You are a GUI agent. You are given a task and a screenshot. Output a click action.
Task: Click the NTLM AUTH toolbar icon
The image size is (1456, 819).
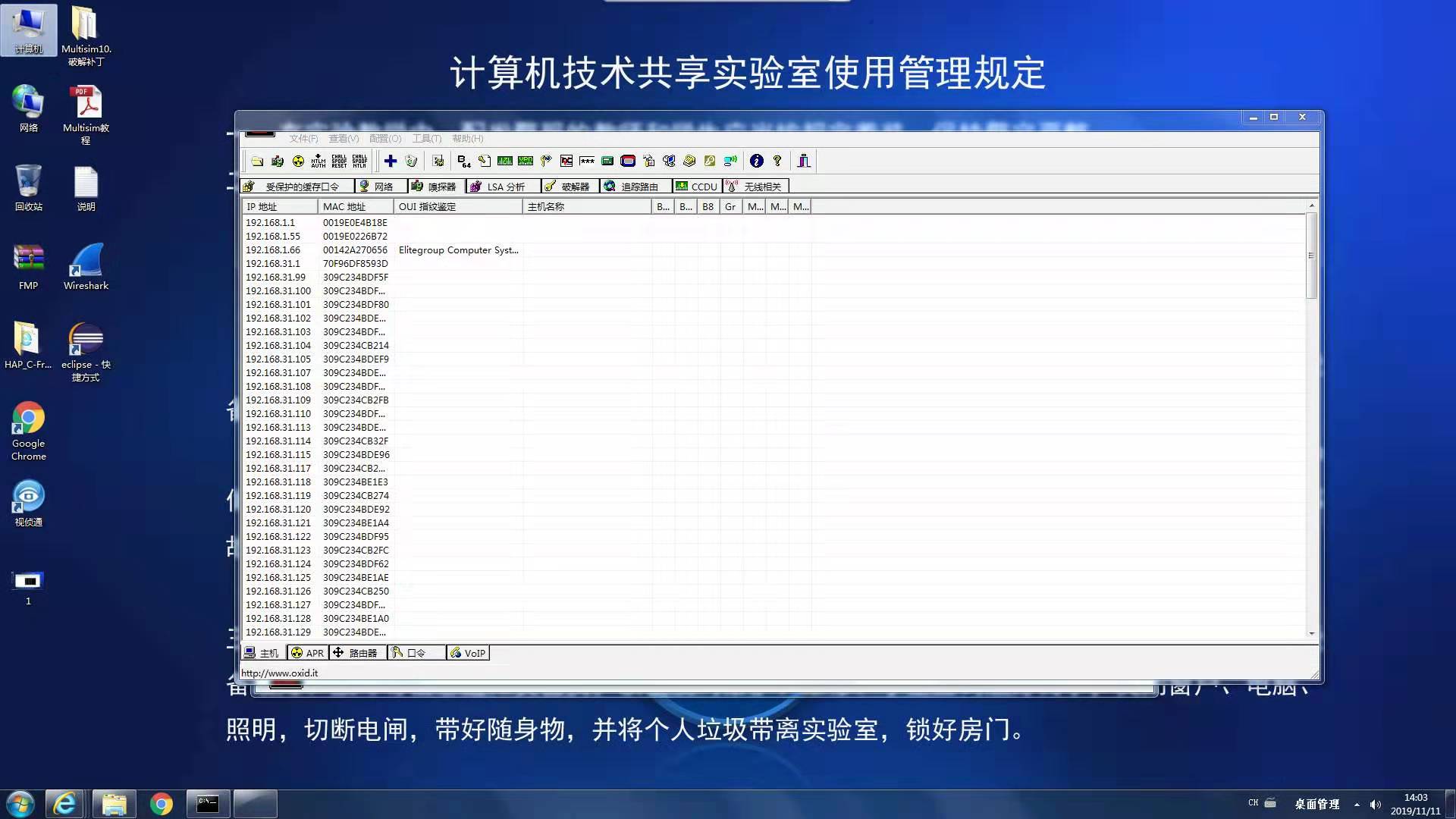[x=318, y=161]
